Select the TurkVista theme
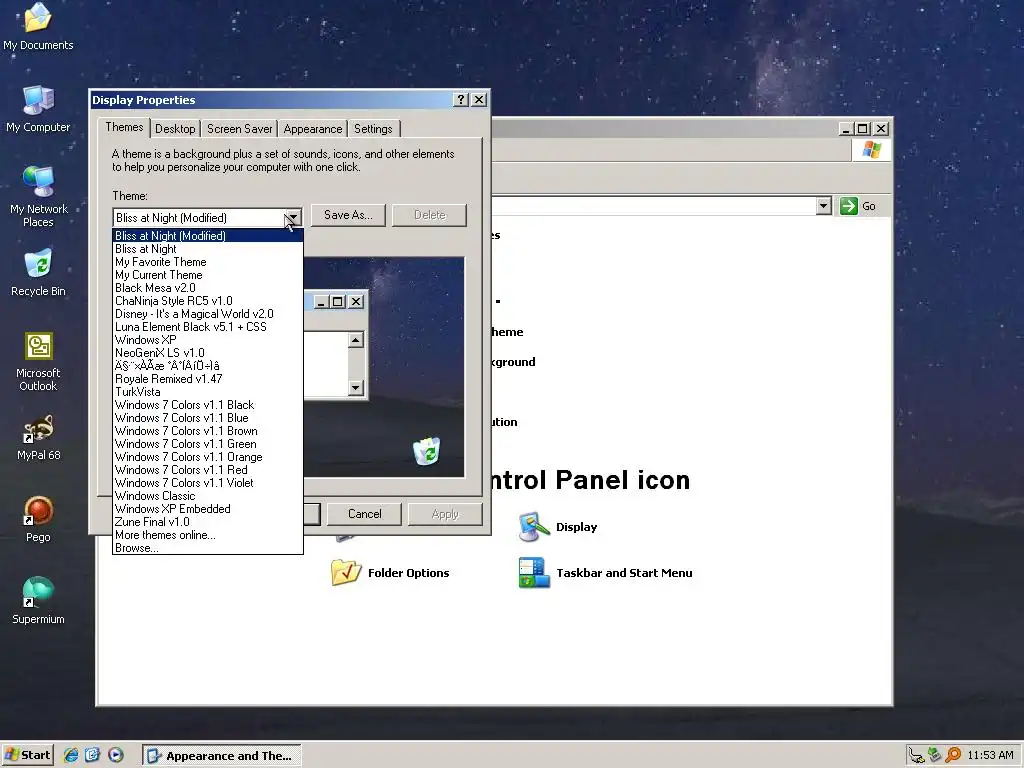The image size is (1024, 768). (208, 392)
